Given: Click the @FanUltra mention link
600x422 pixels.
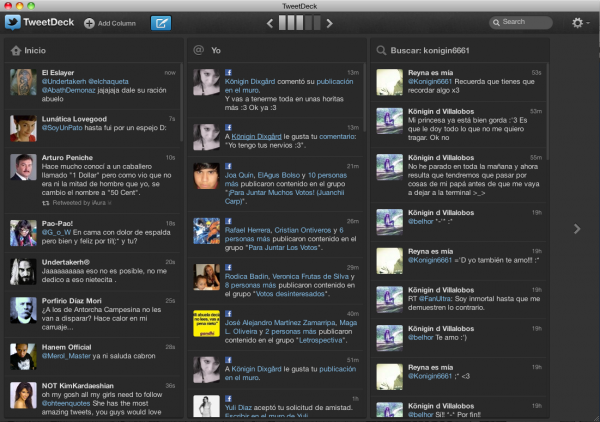Looking at the screenshot, I should pyautogui.click(x=435, y=299).
